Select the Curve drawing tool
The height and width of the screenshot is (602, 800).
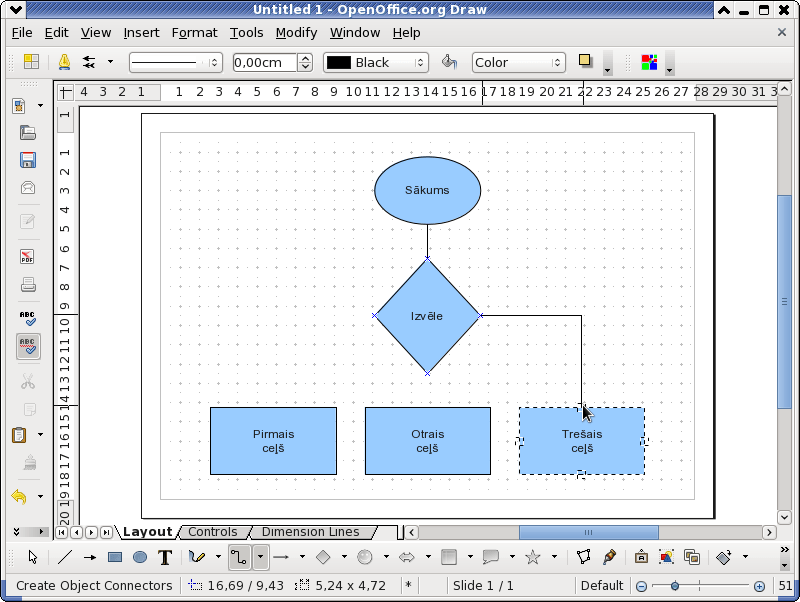[x=196, y=557]
